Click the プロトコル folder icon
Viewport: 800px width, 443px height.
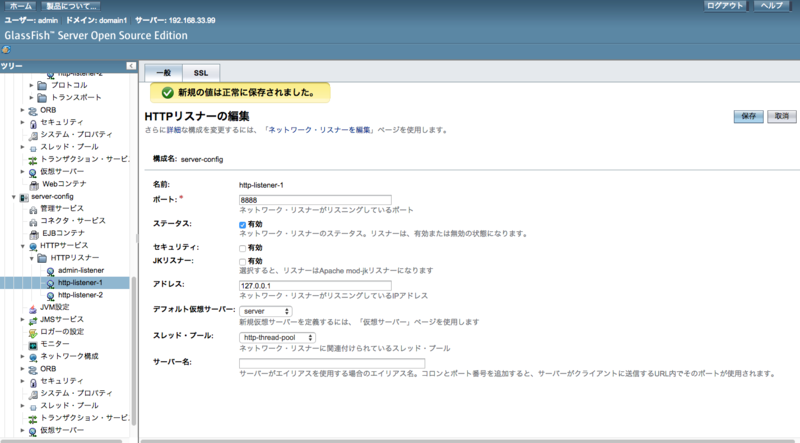tap(42, 85)
